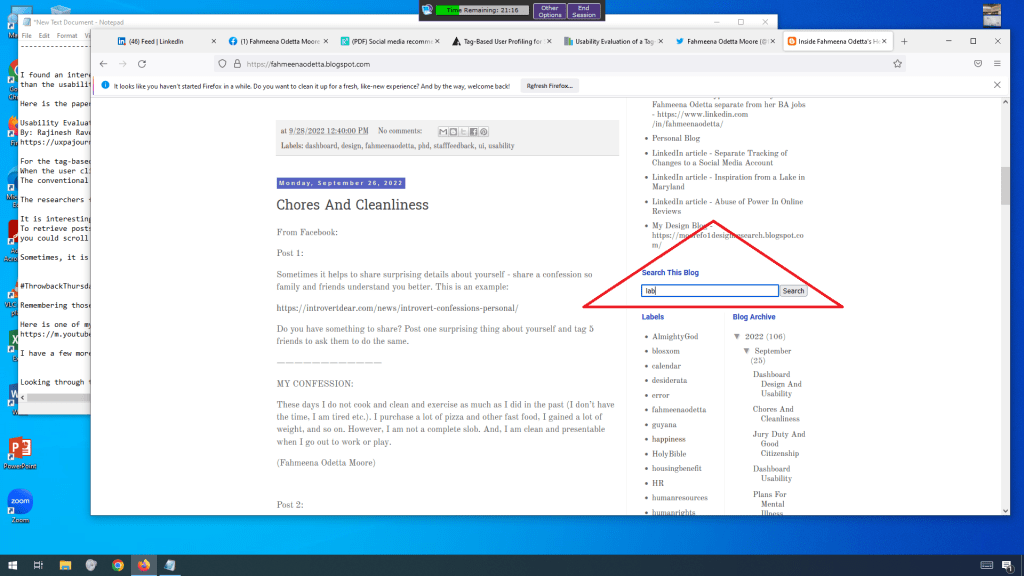Open a new tab with the plus button
1024x576 pixels.
tap(904, 41)
